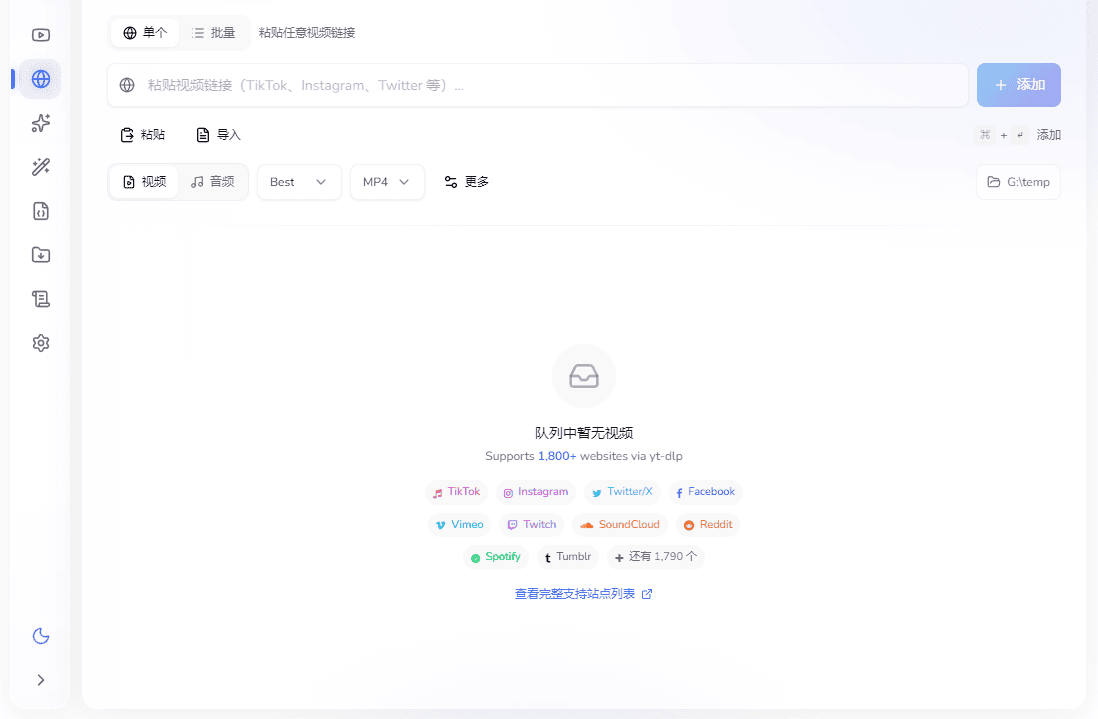Viewport: 1098px width, 719px height.
Task: Open the downloads folder section in sidebar
Action: pos(40,255)
